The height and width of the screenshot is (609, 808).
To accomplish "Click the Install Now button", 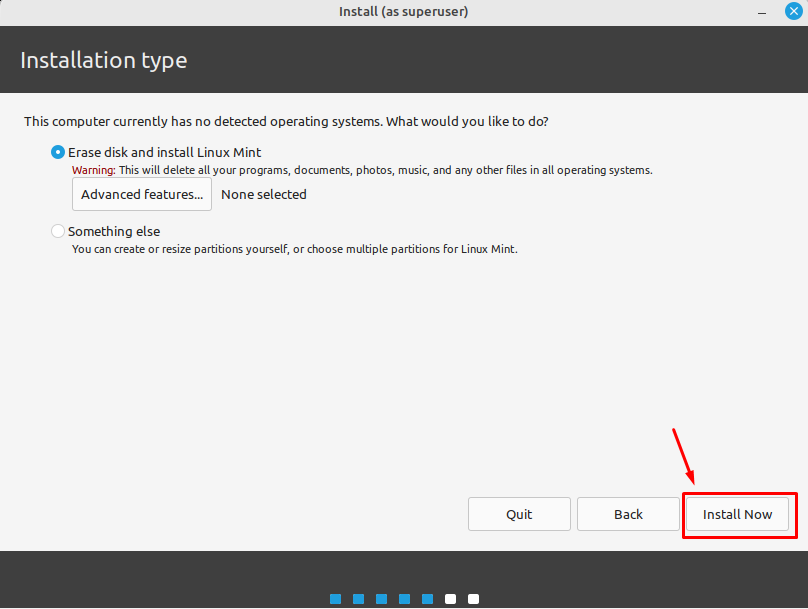I will point(737,514).
